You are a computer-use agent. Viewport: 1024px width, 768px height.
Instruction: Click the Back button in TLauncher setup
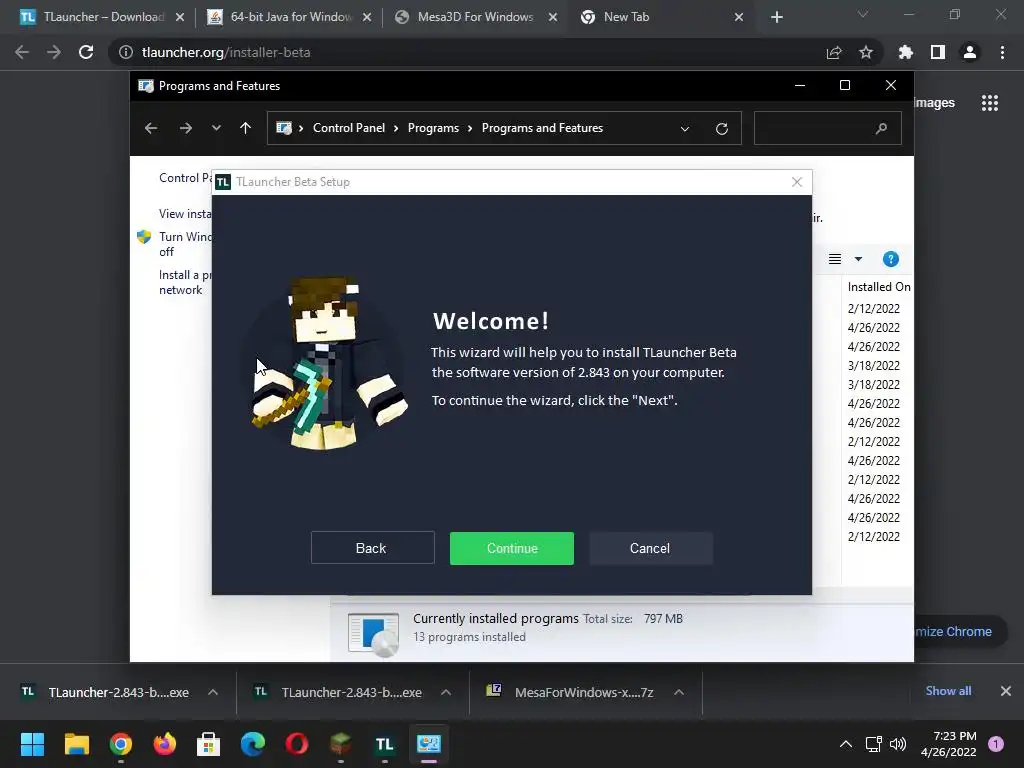372,548
